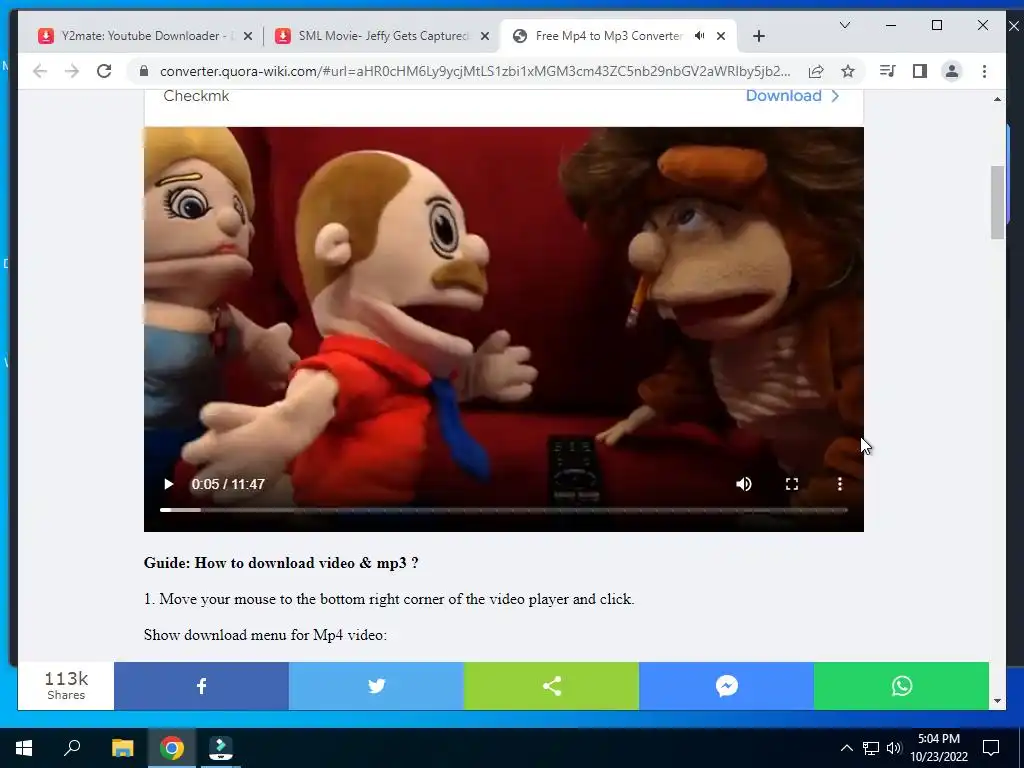Viewport: 1024px width, 768px height.
Task: Seek along the video progress bar
Action: point(504,509)
